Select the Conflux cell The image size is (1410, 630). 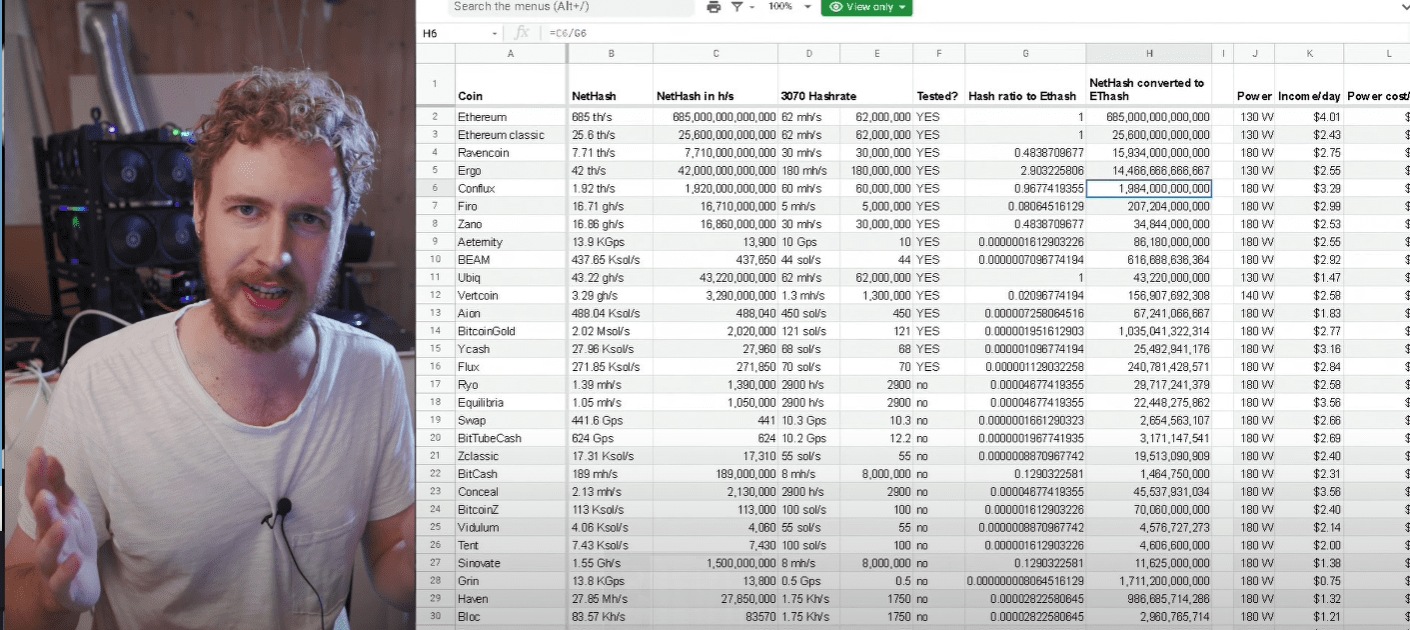(511, 188)
